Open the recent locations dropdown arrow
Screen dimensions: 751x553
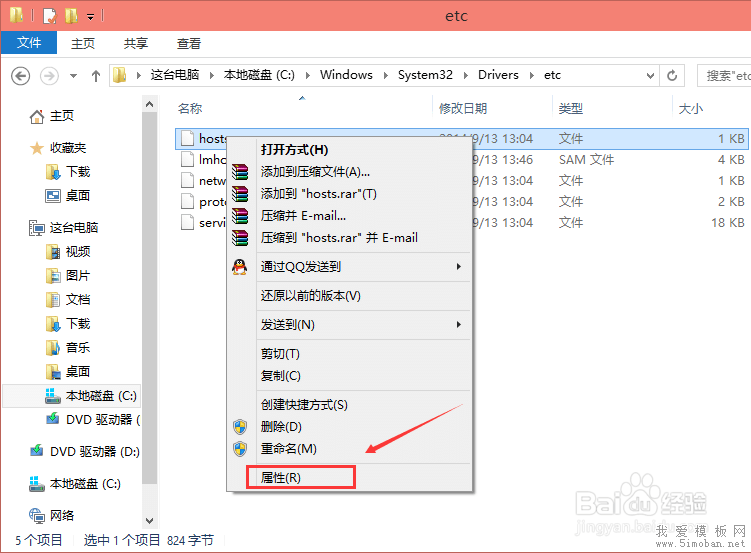(x=73, y=75)
